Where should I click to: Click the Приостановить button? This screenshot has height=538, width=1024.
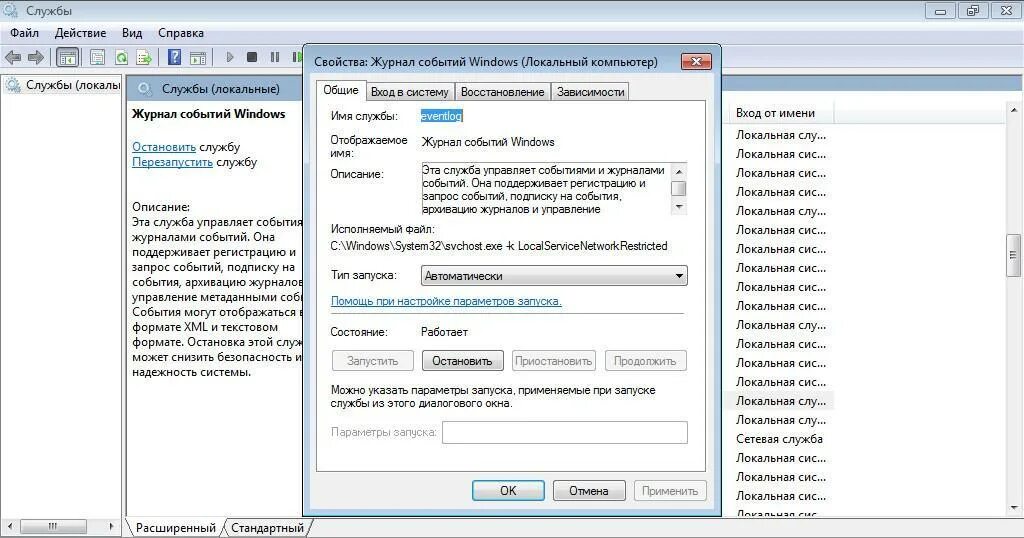click(554, 360)
